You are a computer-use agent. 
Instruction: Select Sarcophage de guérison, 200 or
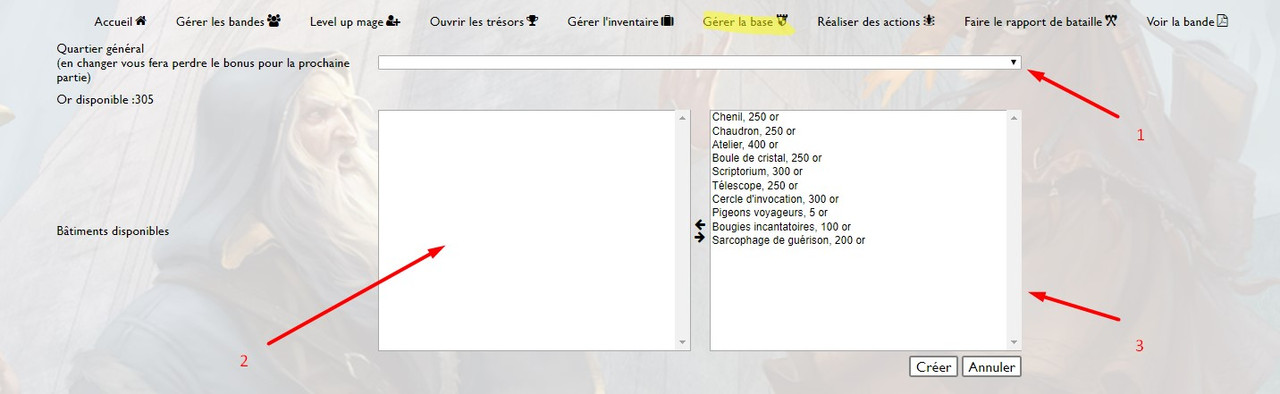(x=789, y=241)
